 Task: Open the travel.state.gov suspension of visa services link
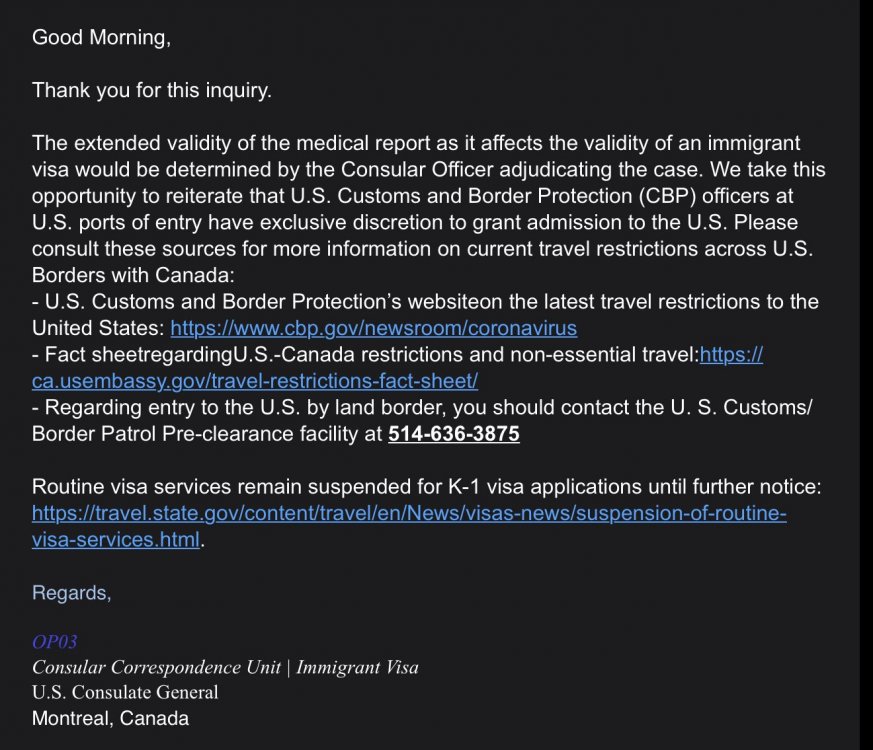point(409,514)
